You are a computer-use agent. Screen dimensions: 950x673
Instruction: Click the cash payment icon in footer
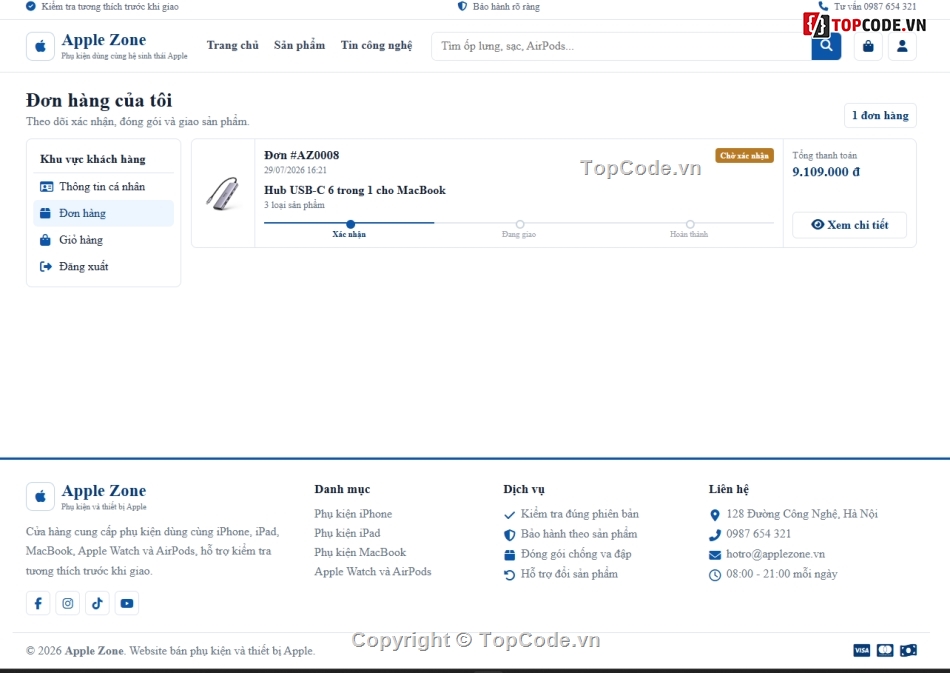click(908, 651)
